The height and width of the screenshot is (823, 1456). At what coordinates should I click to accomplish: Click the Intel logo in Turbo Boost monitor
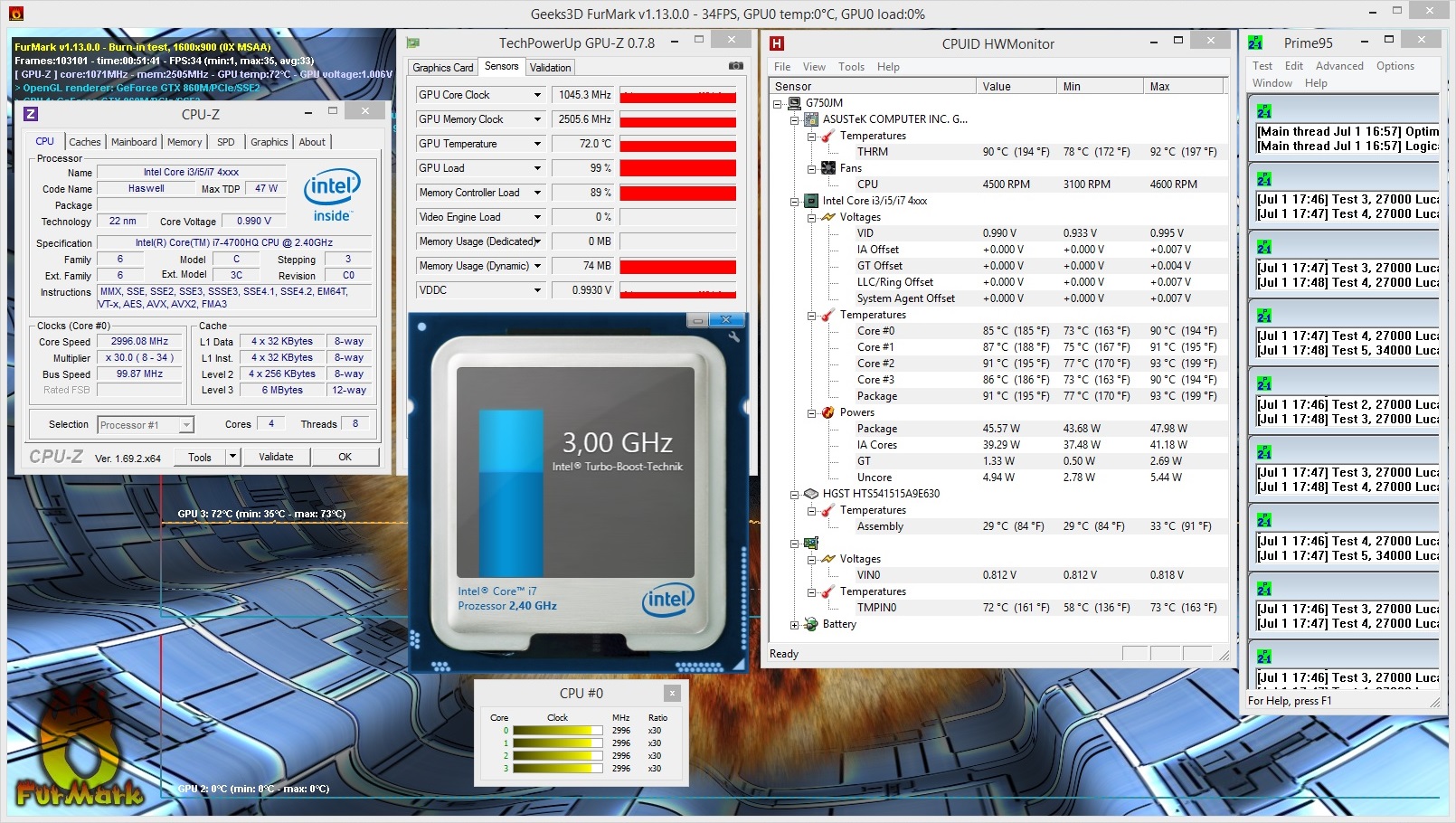click(x=667, y=599)
